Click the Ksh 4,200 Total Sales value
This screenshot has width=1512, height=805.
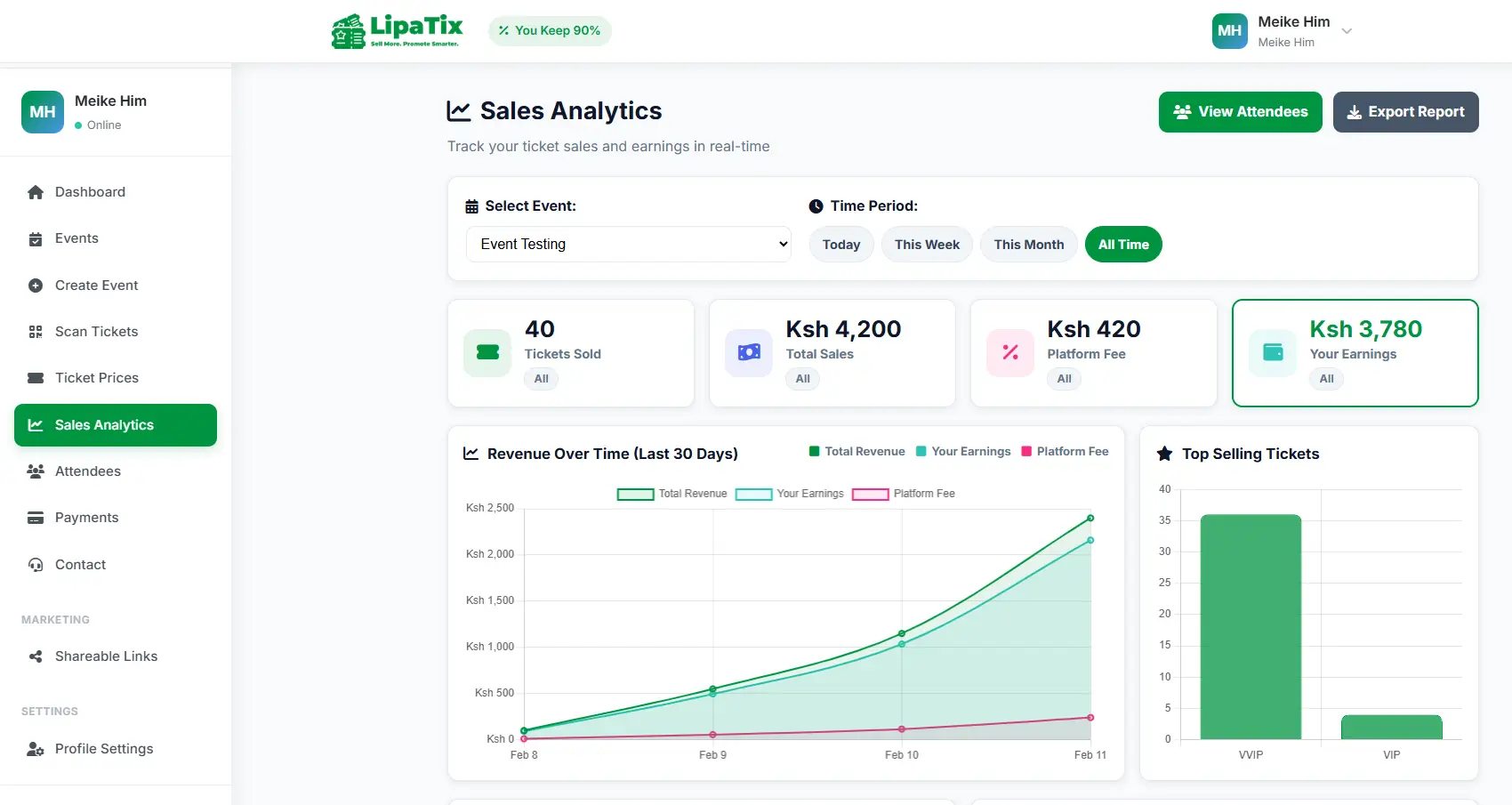pyautogui.click(x=843, y=329)
